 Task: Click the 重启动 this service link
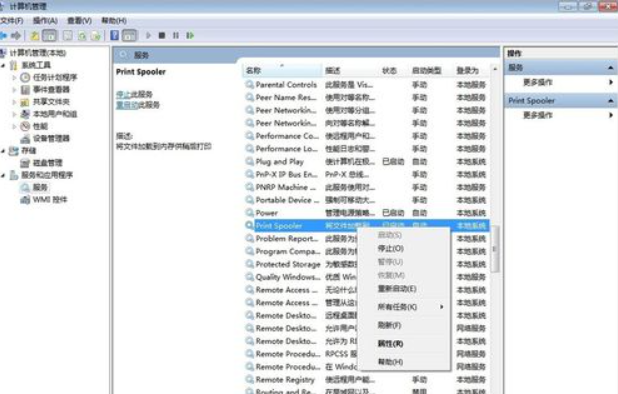tap(127, 105)
